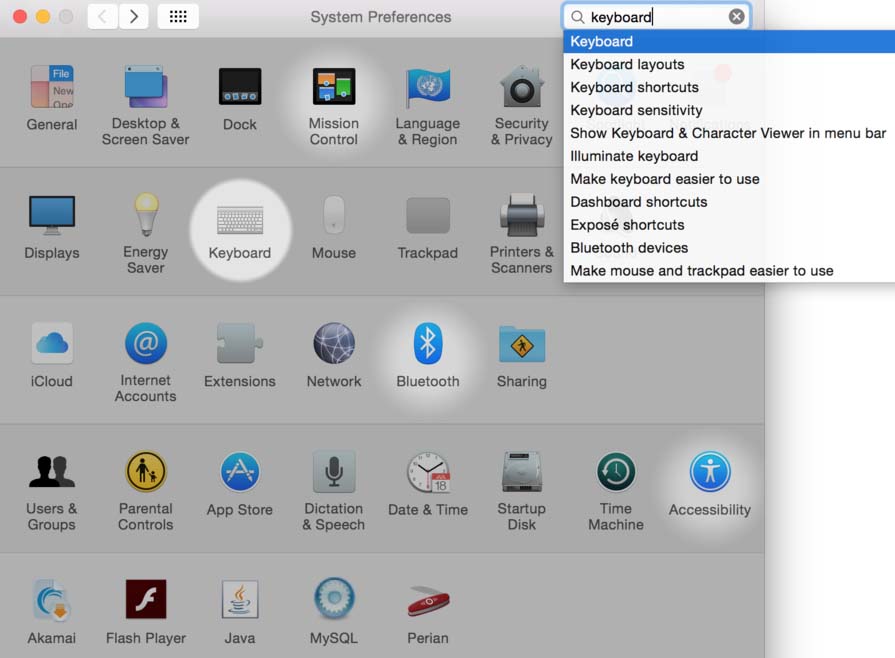Open the Bluetooth preference pane
895x658 pixels.
pyautogui.click(x=428, y=355)
